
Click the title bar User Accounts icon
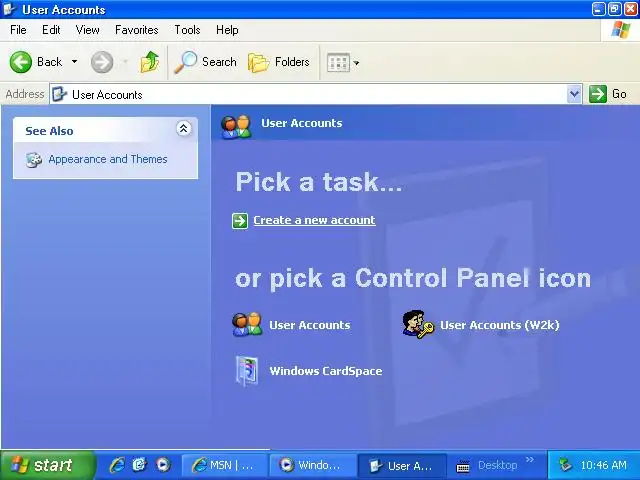[x=9, y=9]
